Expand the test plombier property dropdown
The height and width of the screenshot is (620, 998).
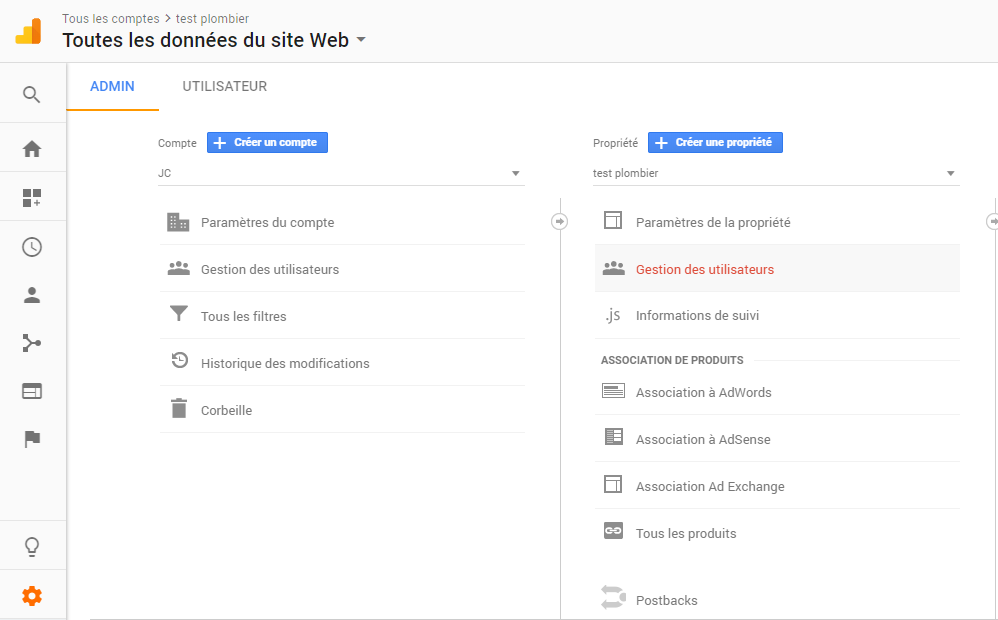[776, 173]
